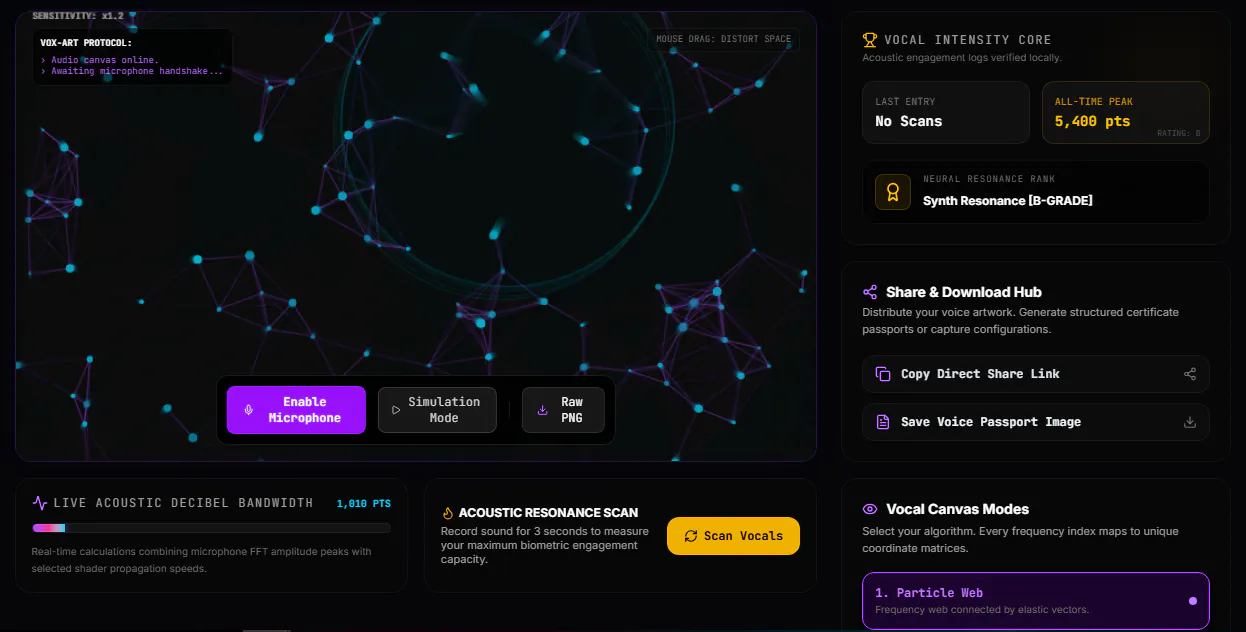The width and height of the screenshot is (1246, 632).
Task: Click the trophy icon beside Vocal Intensity Core
Action: 870,40
